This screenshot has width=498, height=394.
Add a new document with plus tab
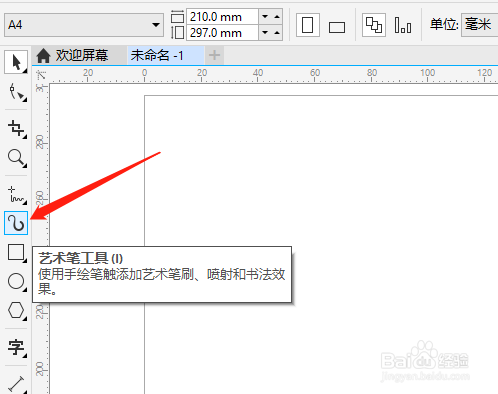click(x=214, y=55)
